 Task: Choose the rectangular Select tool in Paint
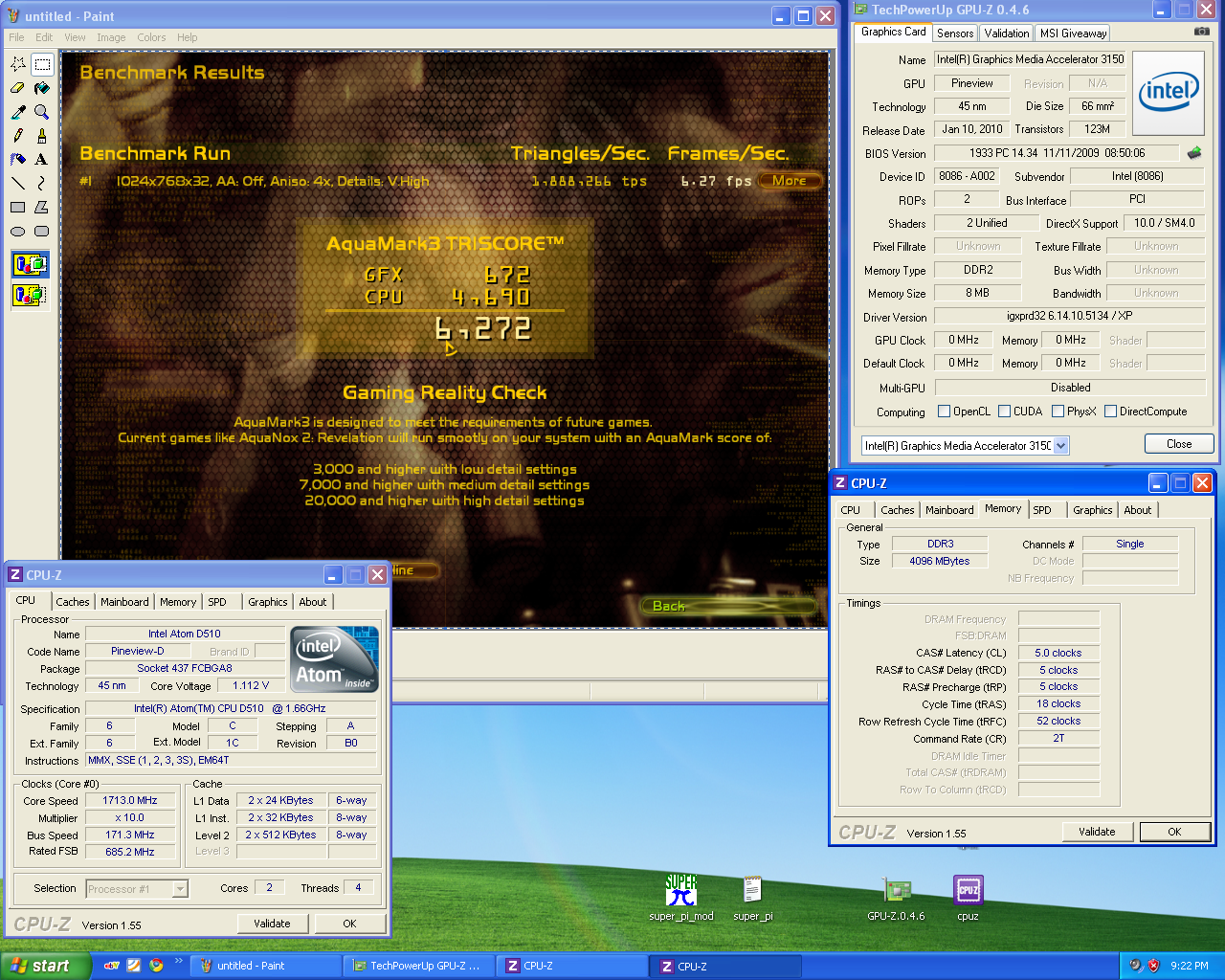41,64
